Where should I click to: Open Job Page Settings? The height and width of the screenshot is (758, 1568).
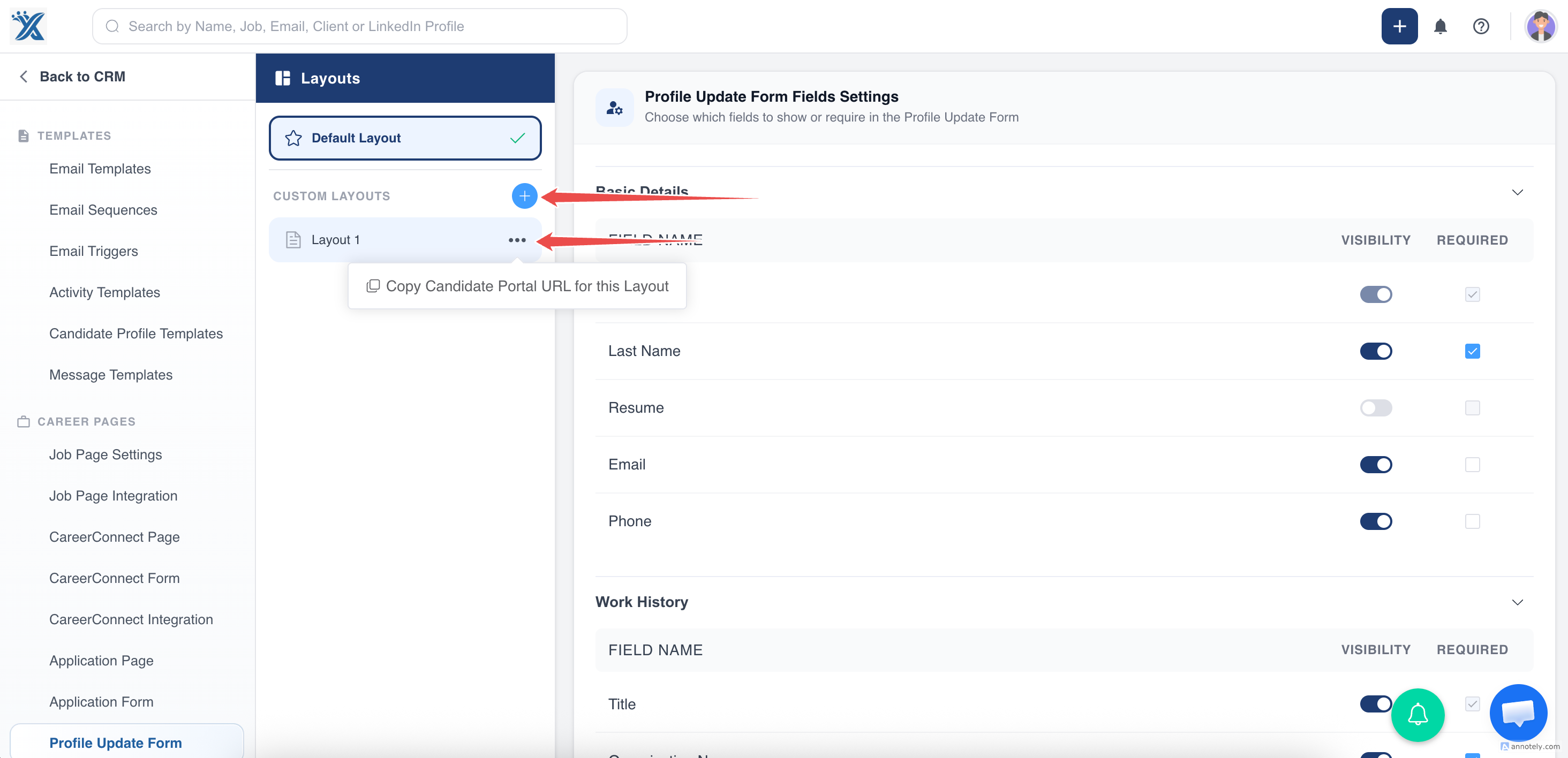[105, 454]
